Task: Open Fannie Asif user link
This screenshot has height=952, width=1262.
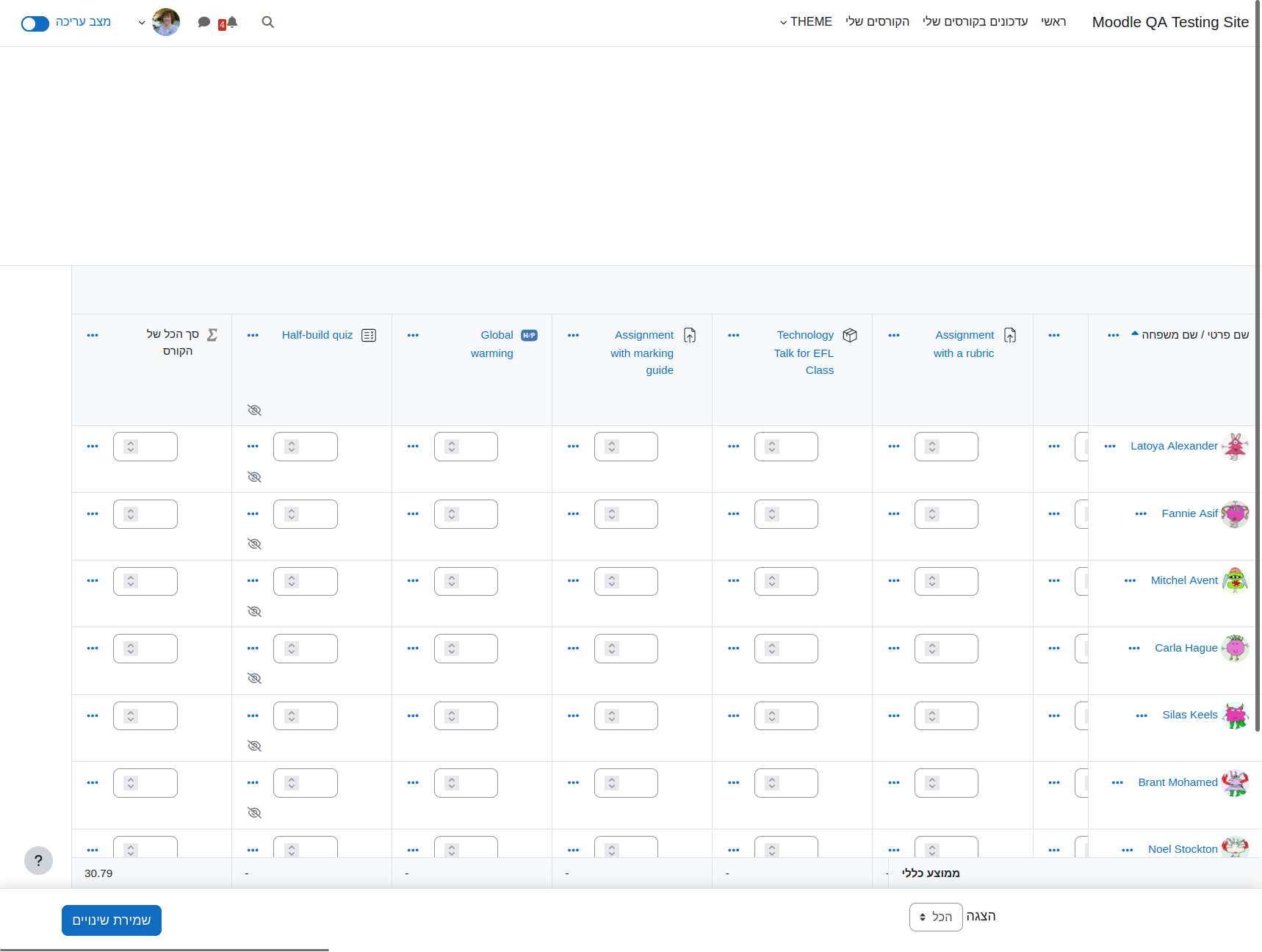Action: coord(1189,513)
